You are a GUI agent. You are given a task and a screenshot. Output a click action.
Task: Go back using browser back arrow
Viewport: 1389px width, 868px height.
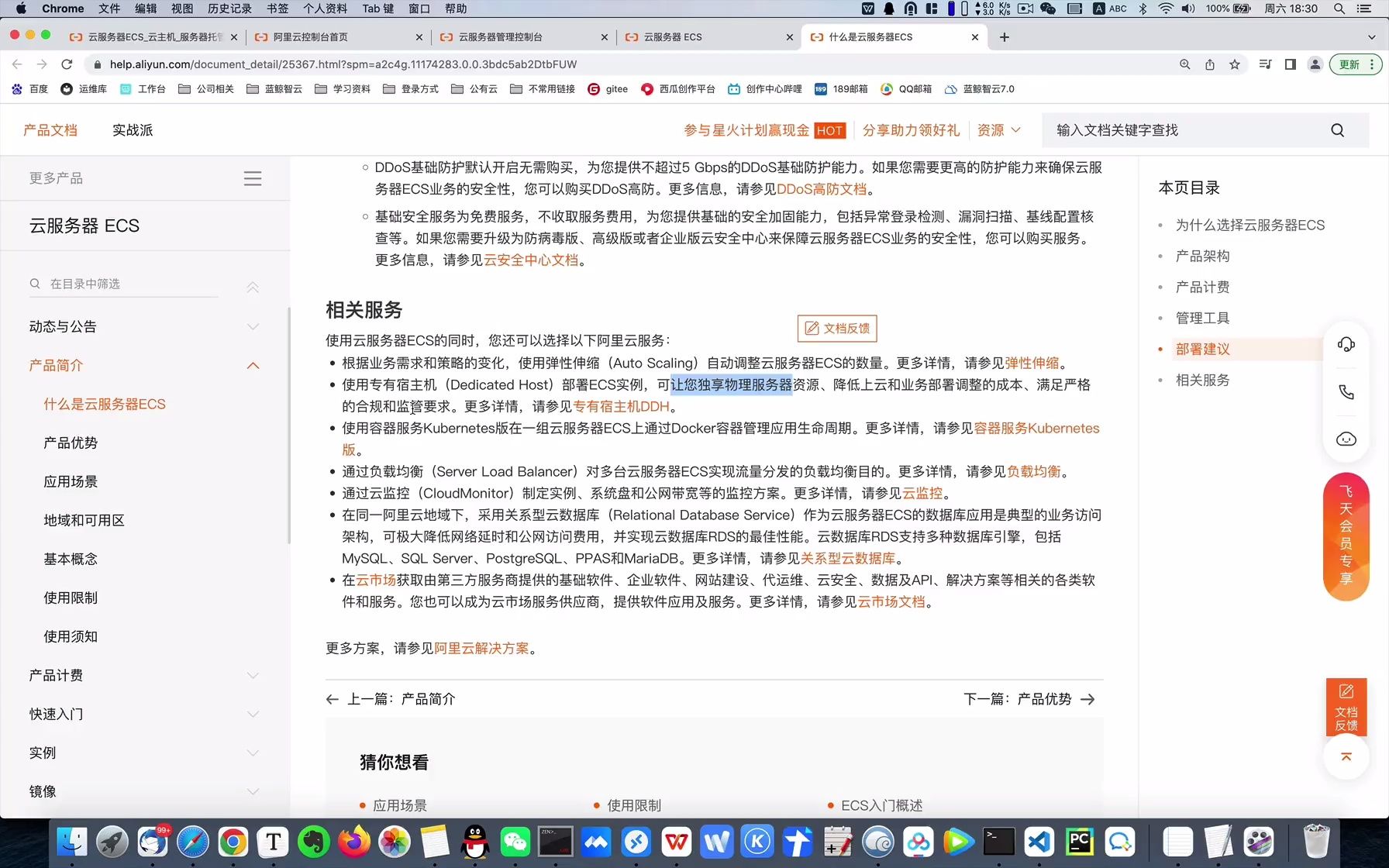pyautogui.click(x=17, y=64)
